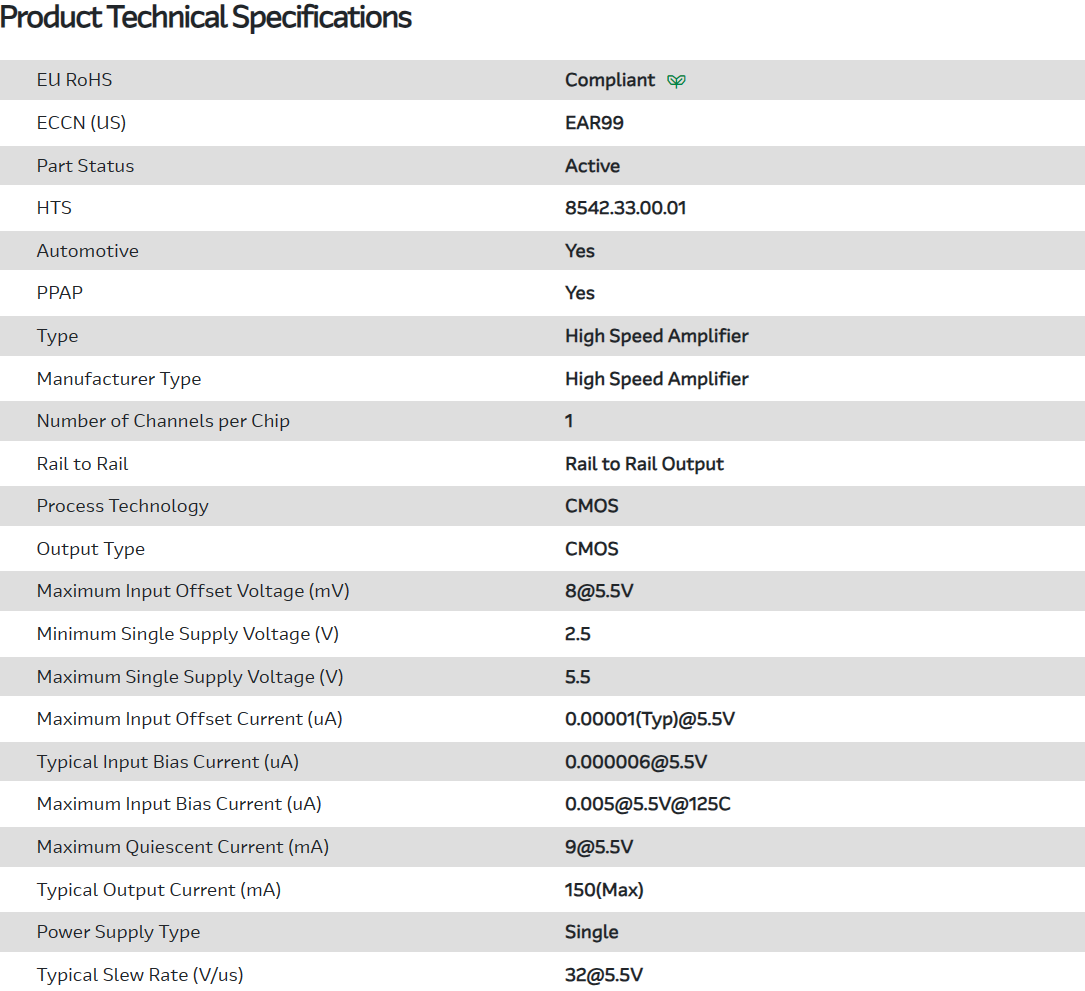Click the Typical Slew Rate value
This screenshot has height=991, width=1085.
(603, 975)
